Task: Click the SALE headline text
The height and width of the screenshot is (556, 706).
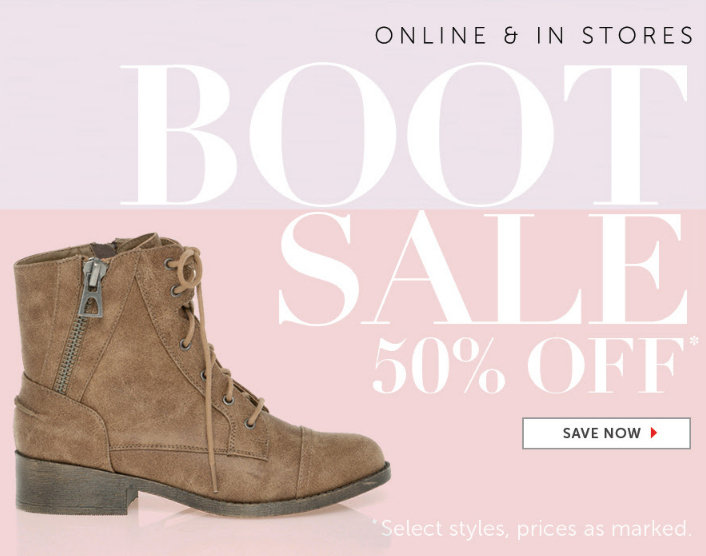Action: (x=483, y=269)
